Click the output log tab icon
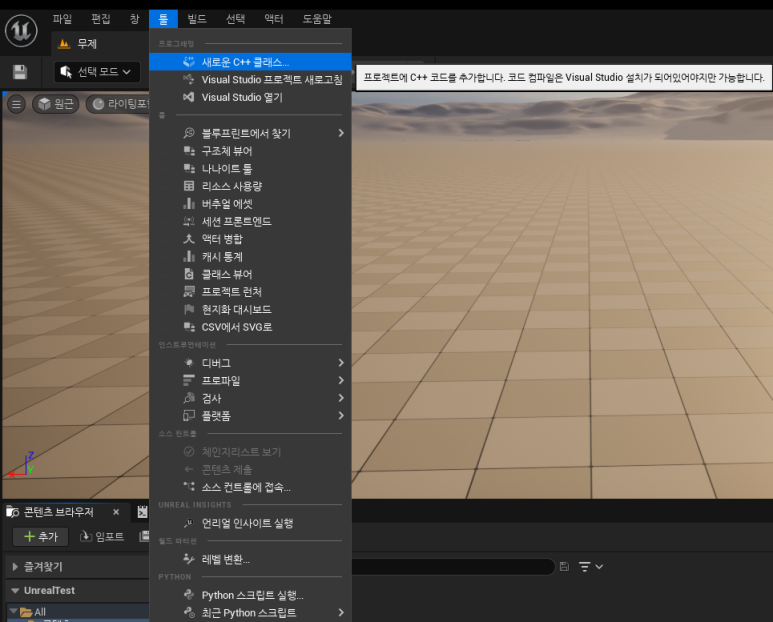 point(142,512)
